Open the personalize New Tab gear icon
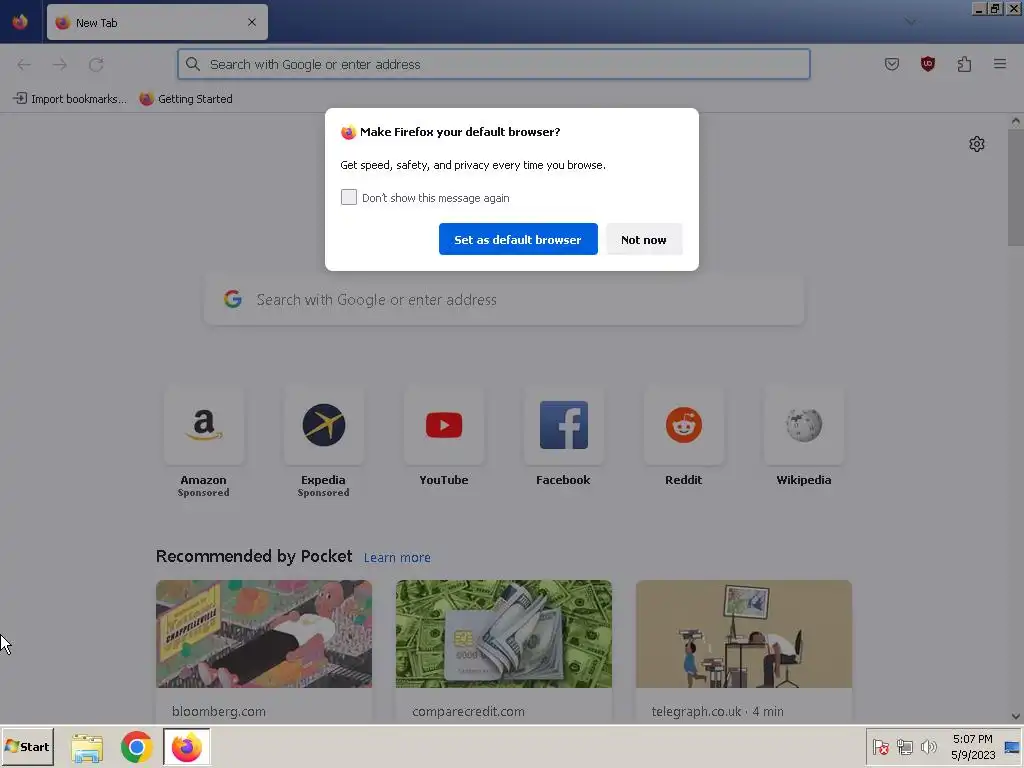Viewport: 1024px width, 768px height. [x=976, y=144]
